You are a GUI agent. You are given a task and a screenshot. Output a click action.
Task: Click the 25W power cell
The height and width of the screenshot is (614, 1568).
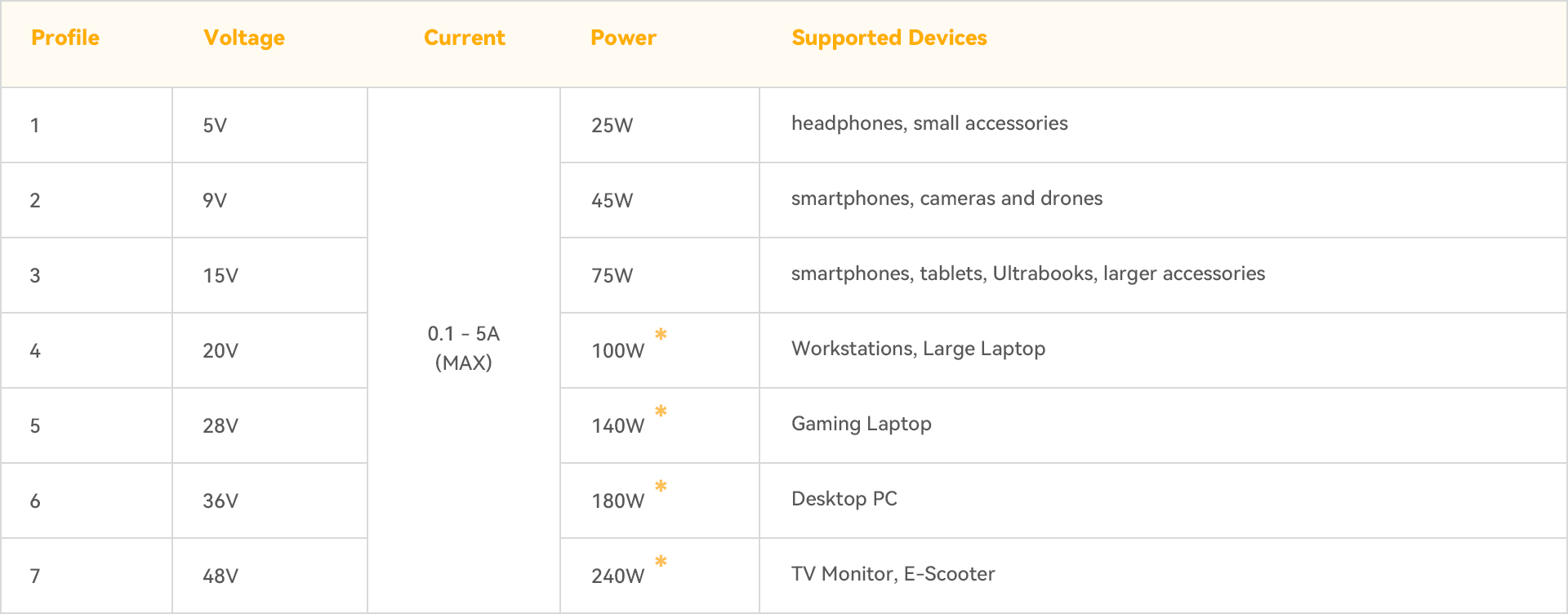(660, 125)
